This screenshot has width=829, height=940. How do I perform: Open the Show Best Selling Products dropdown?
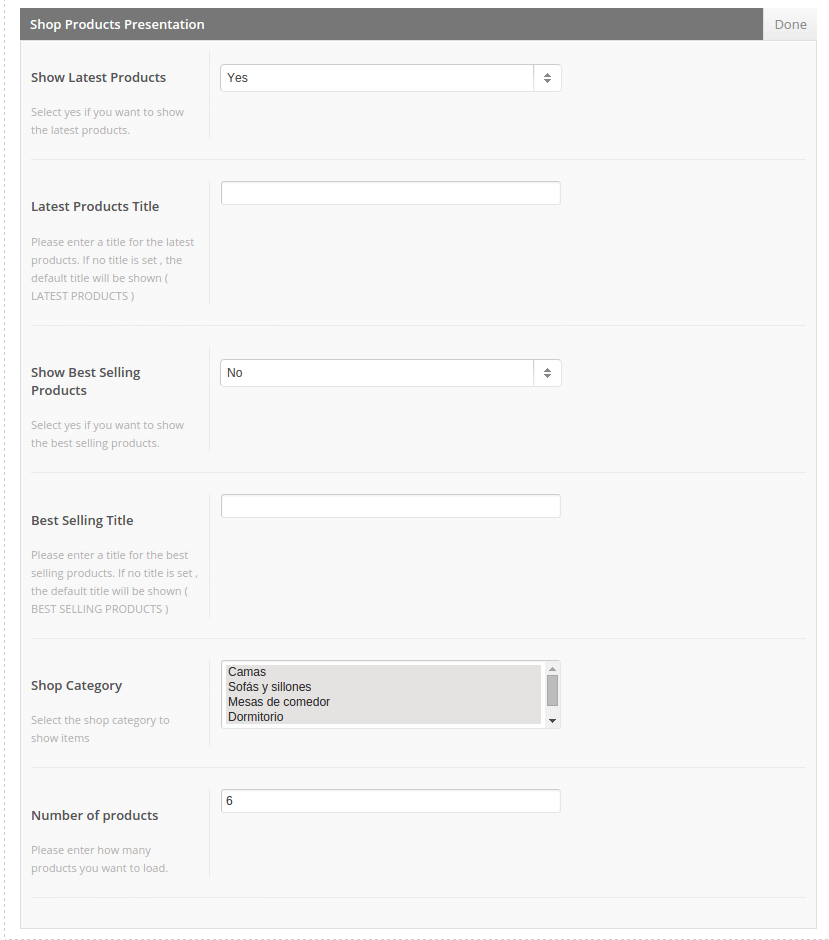point(390,373)
